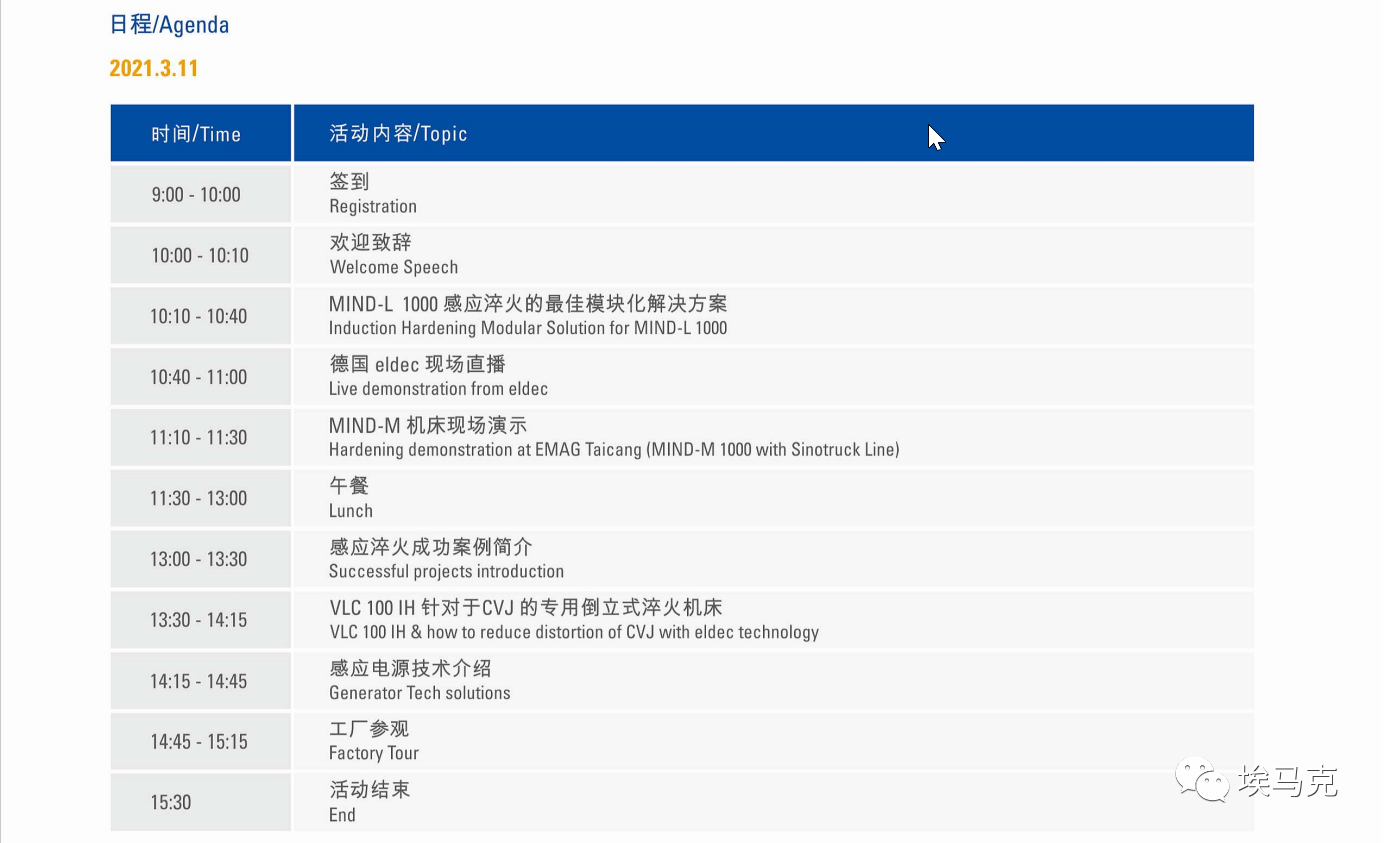Click the 工厂参观 entry
The width and height of the screenshot is (1384, 843).
click(369, 729)
